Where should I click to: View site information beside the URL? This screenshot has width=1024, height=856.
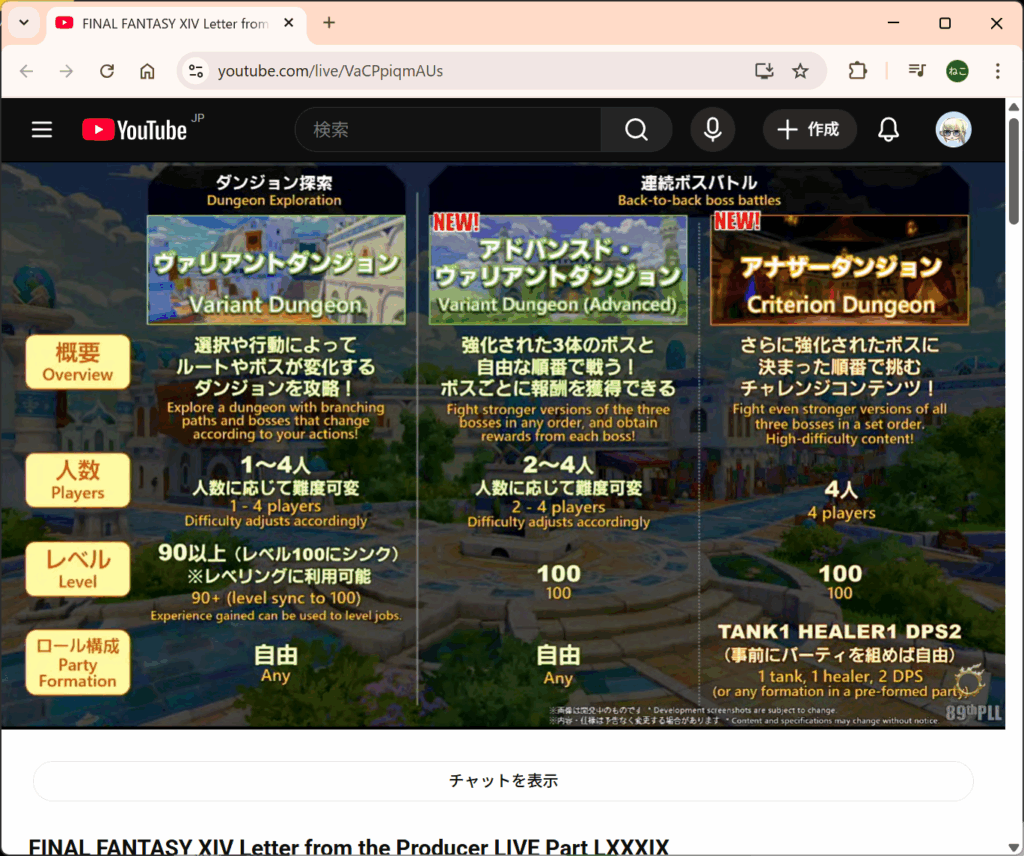[x=197, y=71]
